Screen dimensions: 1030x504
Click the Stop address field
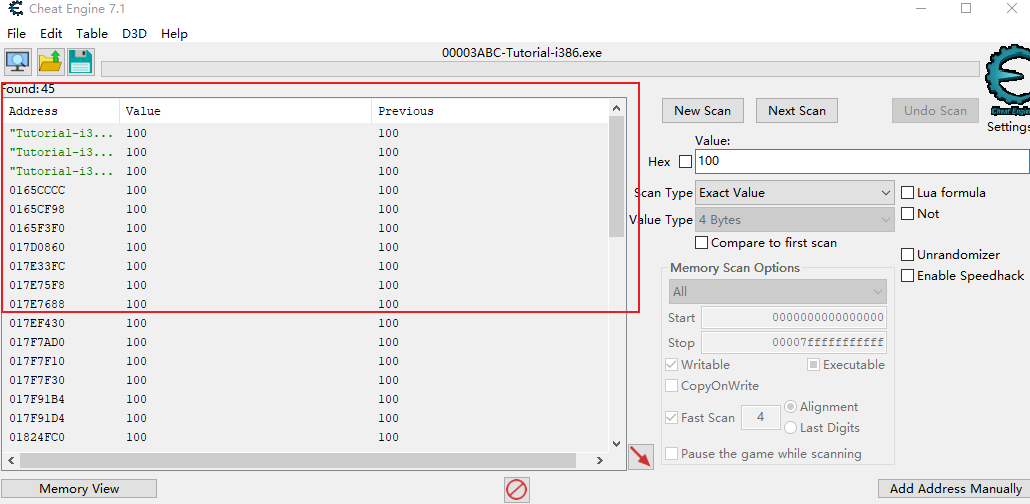coord(794,342)
